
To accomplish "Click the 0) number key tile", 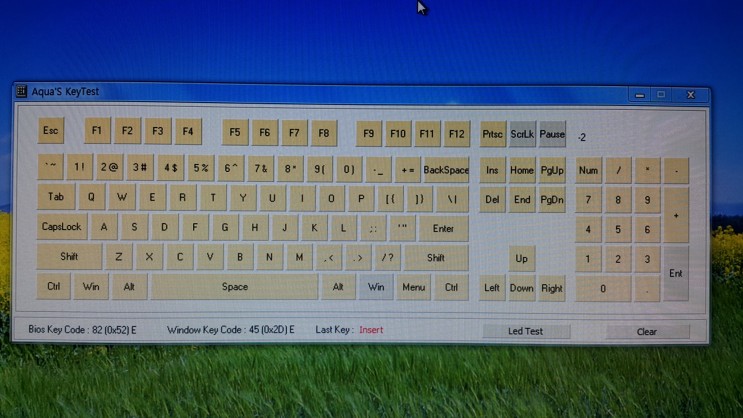I will click(349, 169).
